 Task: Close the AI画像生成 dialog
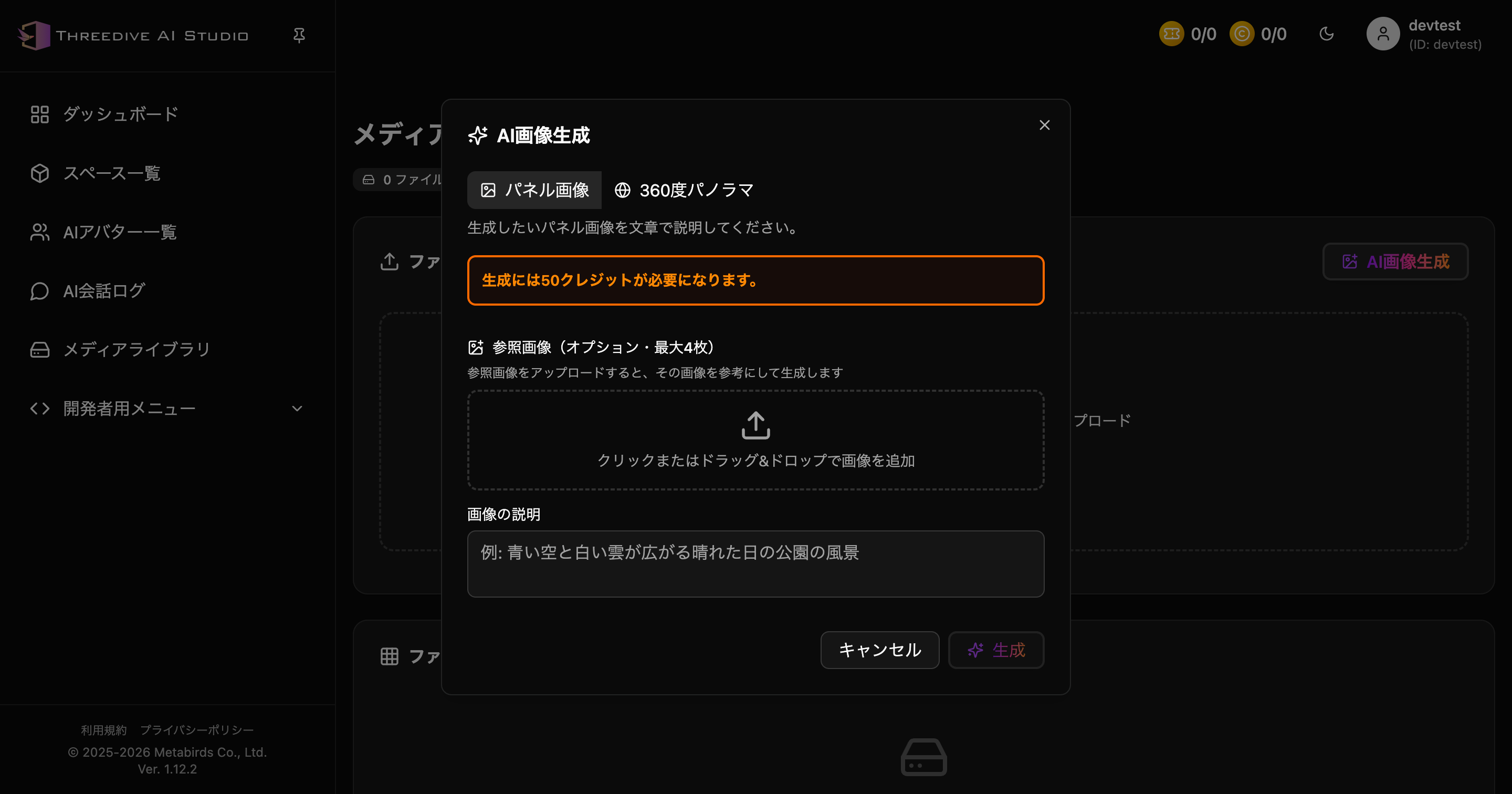[1044, 125]
